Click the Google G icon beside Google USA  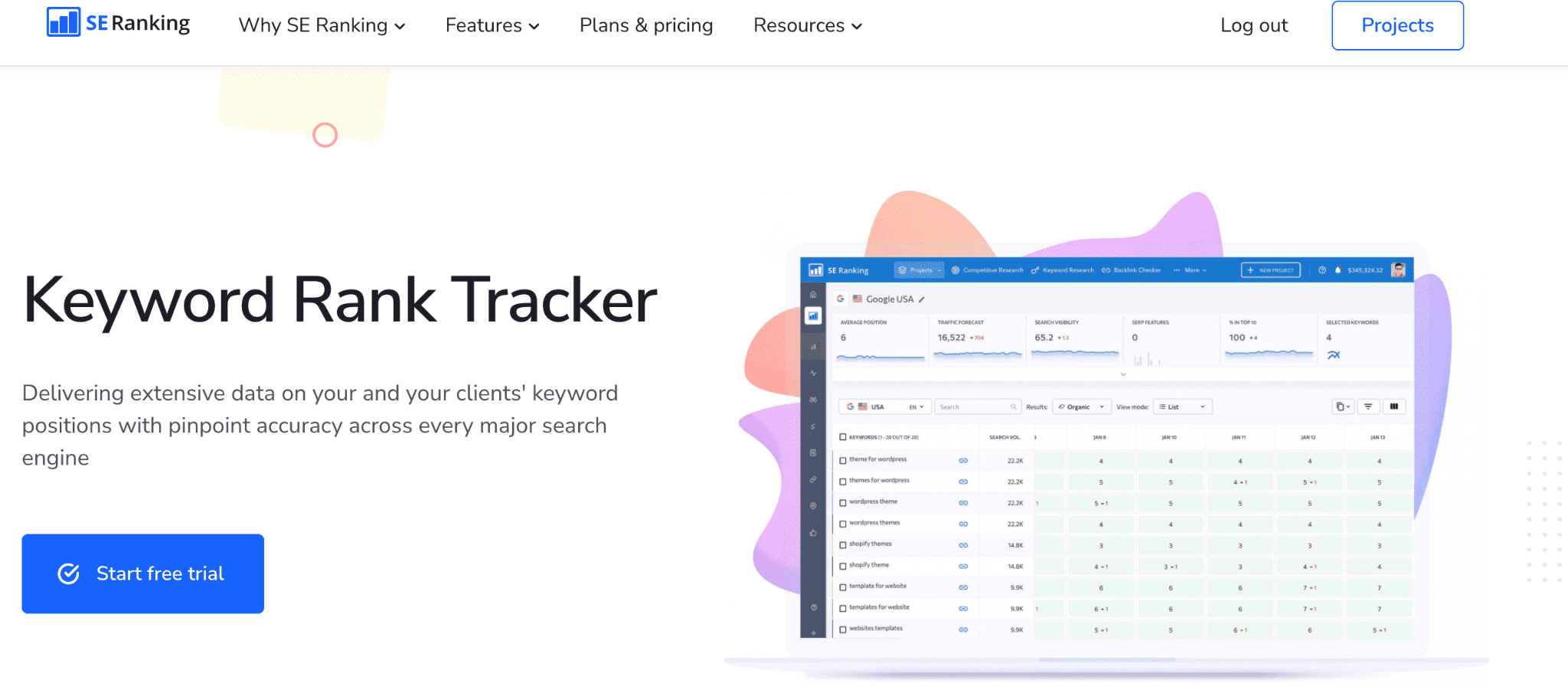click(x=841, y=299)
